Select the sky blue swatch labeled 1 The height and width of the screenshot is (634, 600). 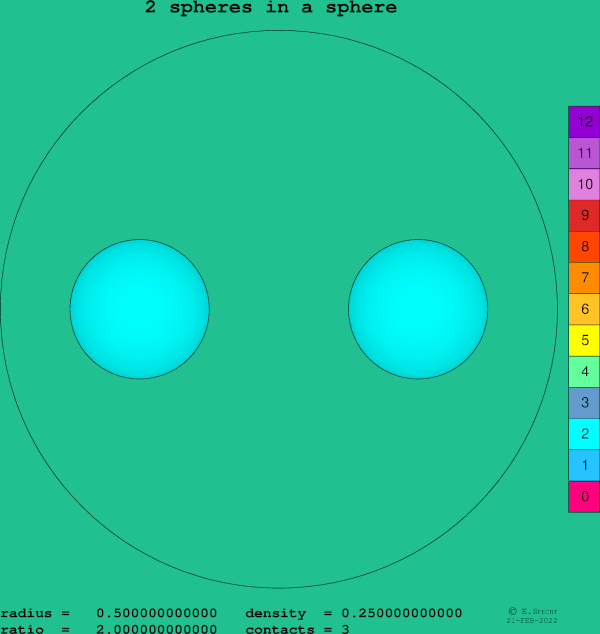584,465
